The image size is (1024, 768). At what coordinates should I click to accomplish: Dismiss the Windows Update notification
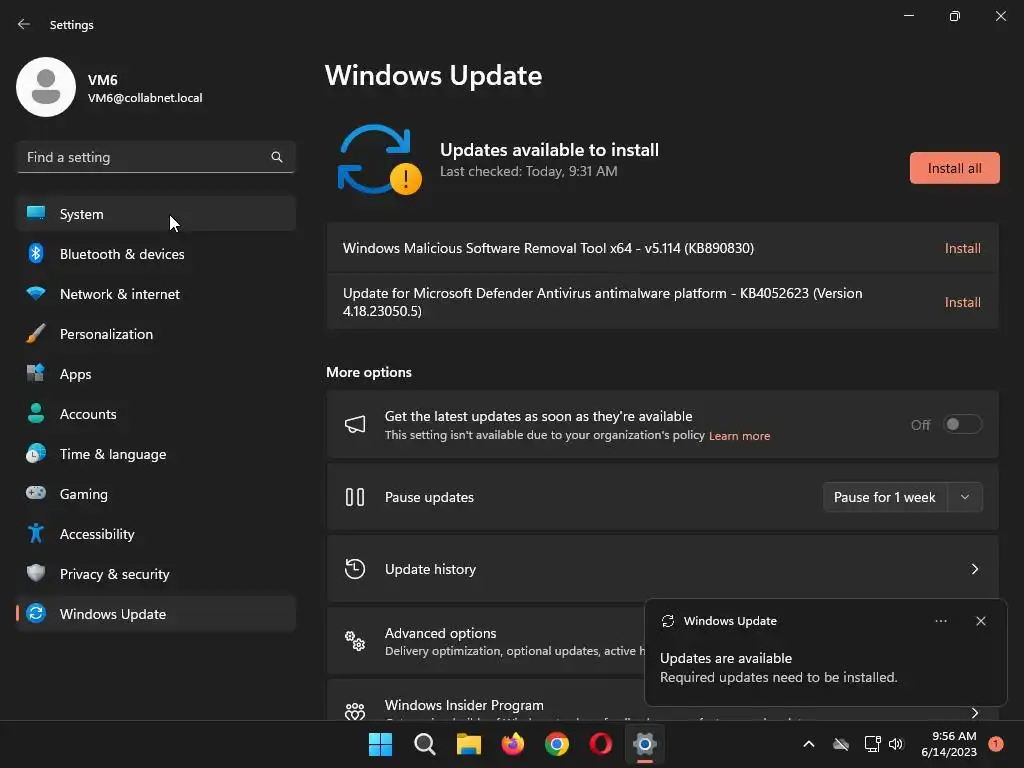(x=980, y=621)
